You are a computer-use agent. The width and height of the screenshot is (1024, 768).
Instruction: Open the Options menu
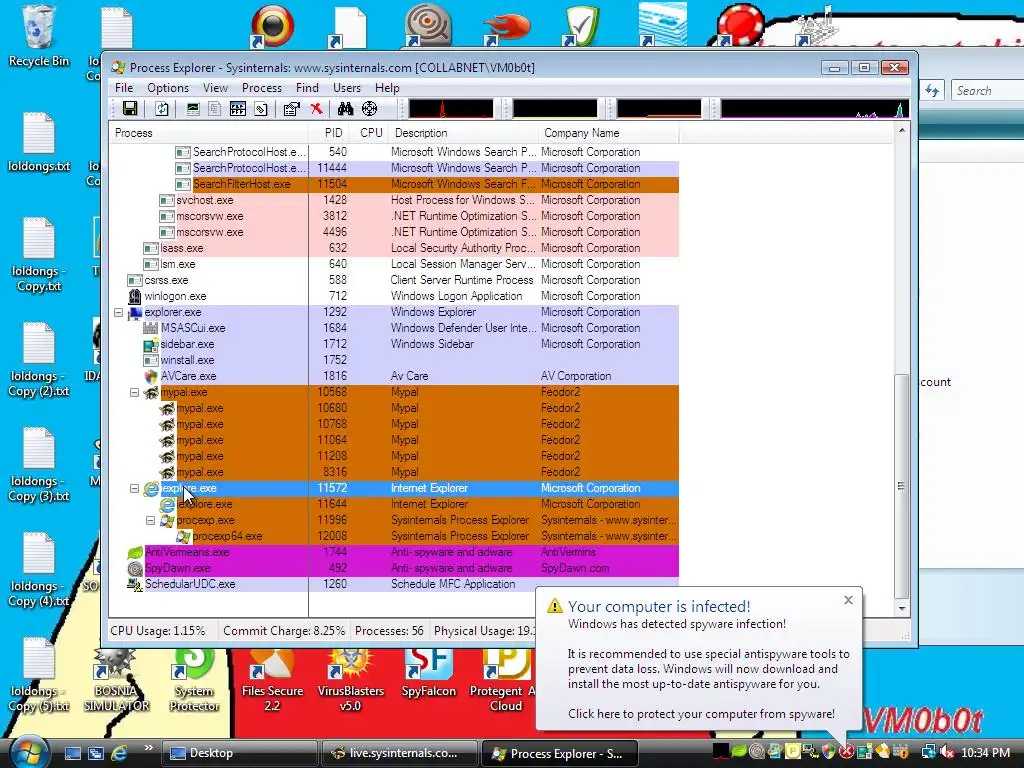click(168, 88)
